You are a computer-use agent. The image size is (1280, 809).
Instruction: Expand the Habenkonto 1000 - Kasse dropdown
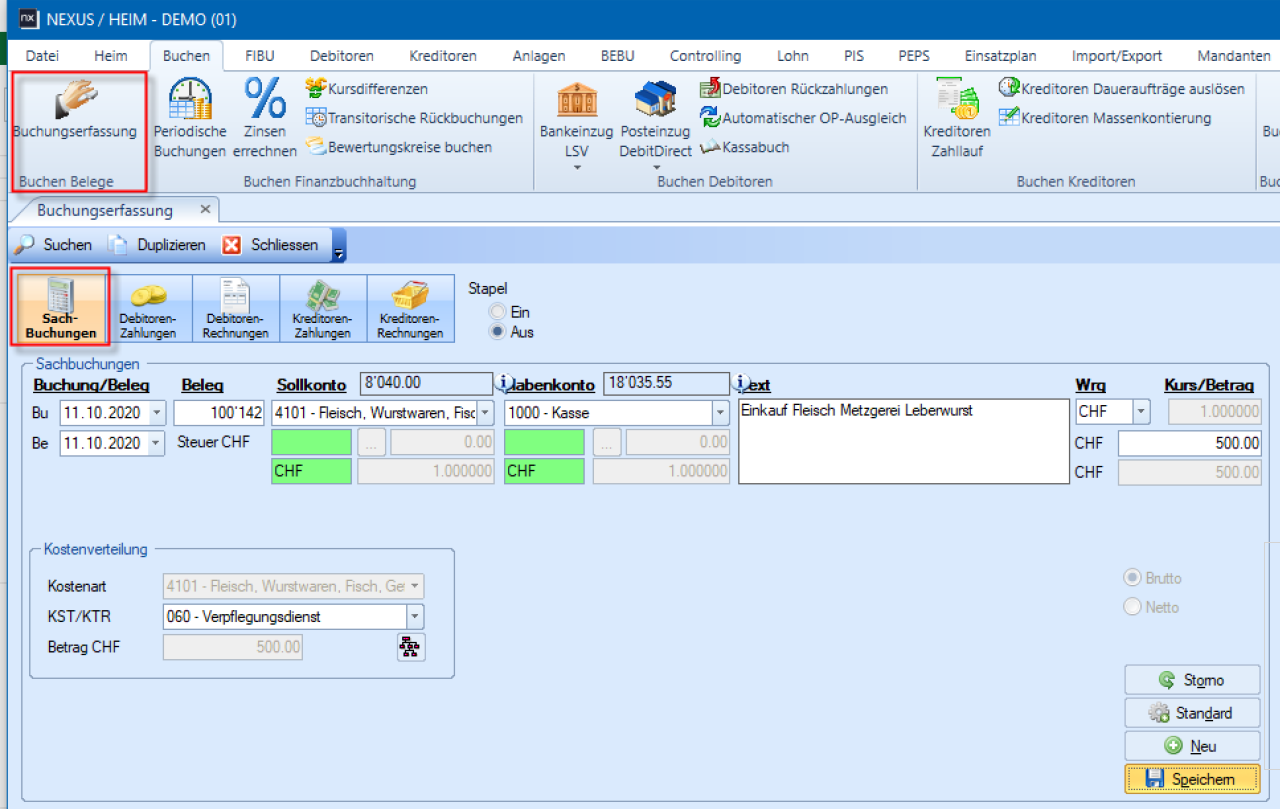[x=720, y=412]
